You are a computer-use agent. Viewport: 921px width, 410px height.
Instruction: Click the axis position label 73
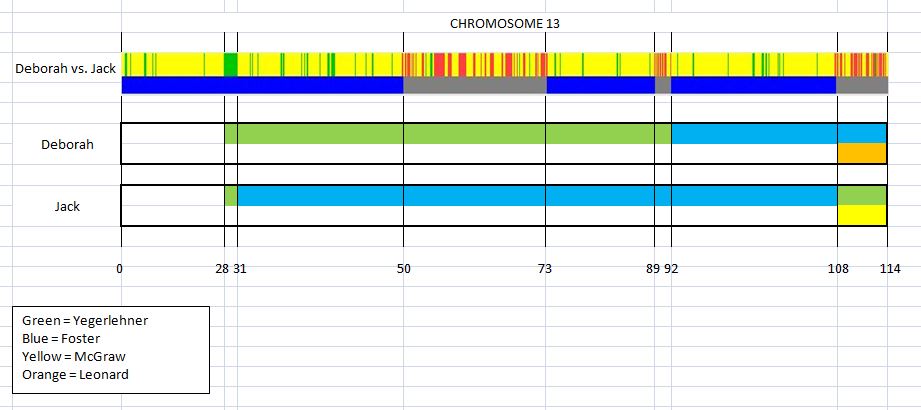(x=545, y=268)
